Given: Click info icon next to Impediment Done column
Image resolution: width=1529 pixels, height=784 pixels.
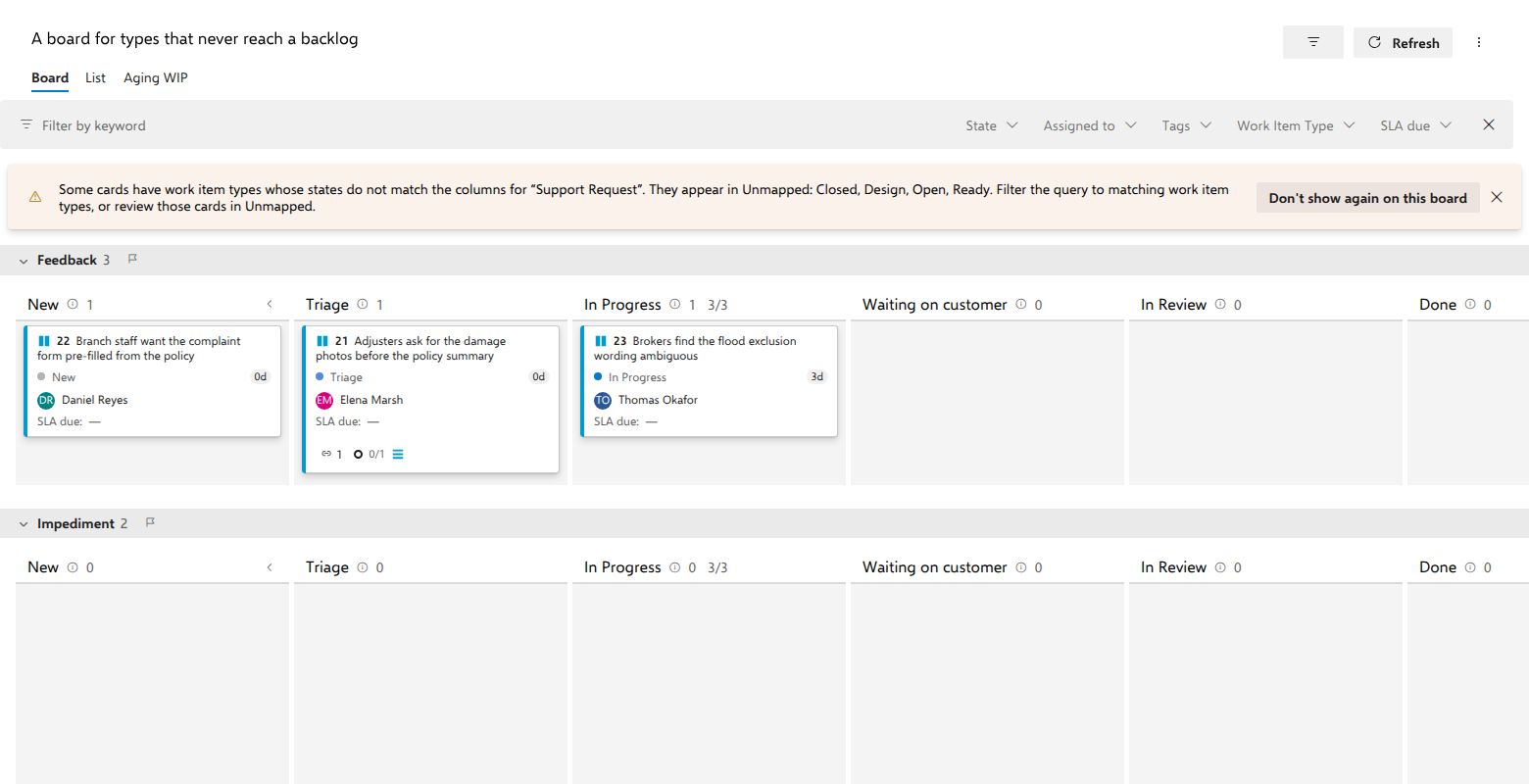Looking at the screenshot, I should 1470,567.
